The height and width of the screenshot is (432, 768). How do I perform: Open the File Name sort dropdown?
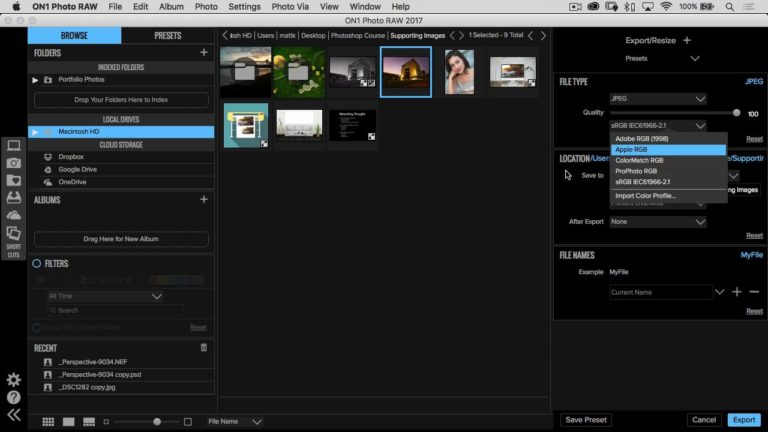234,422
